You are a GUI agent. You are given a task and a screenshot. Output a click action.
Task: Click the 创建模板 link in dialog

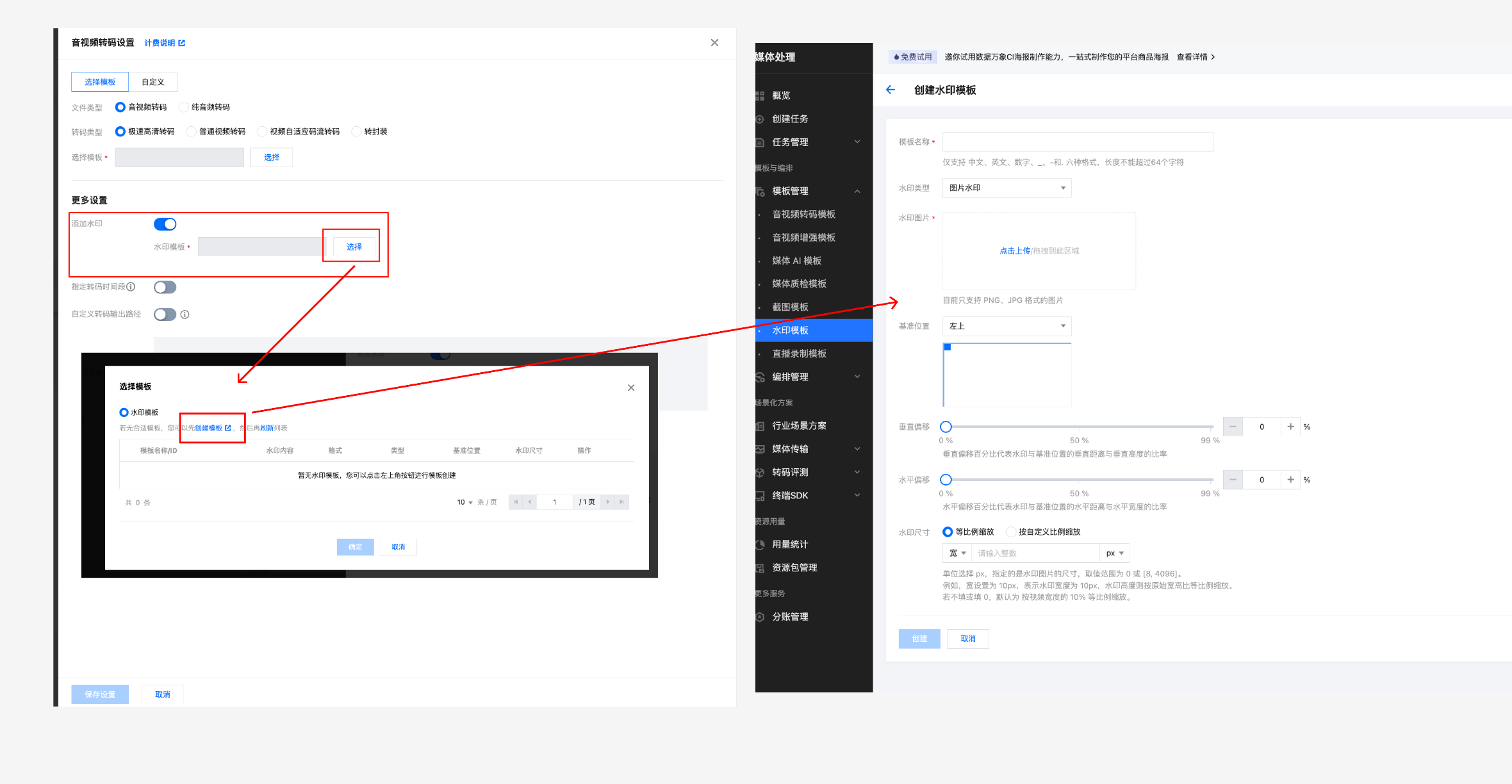point(209,428)
